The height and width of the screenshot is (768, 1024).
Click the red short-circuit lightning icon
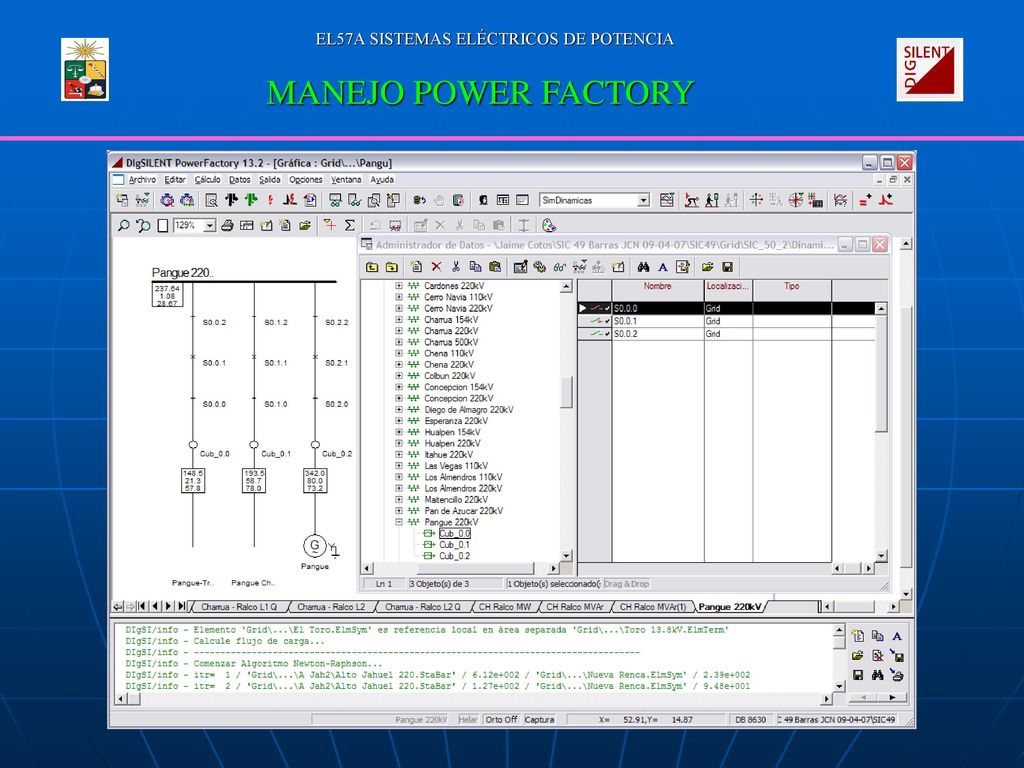point(270,200)
